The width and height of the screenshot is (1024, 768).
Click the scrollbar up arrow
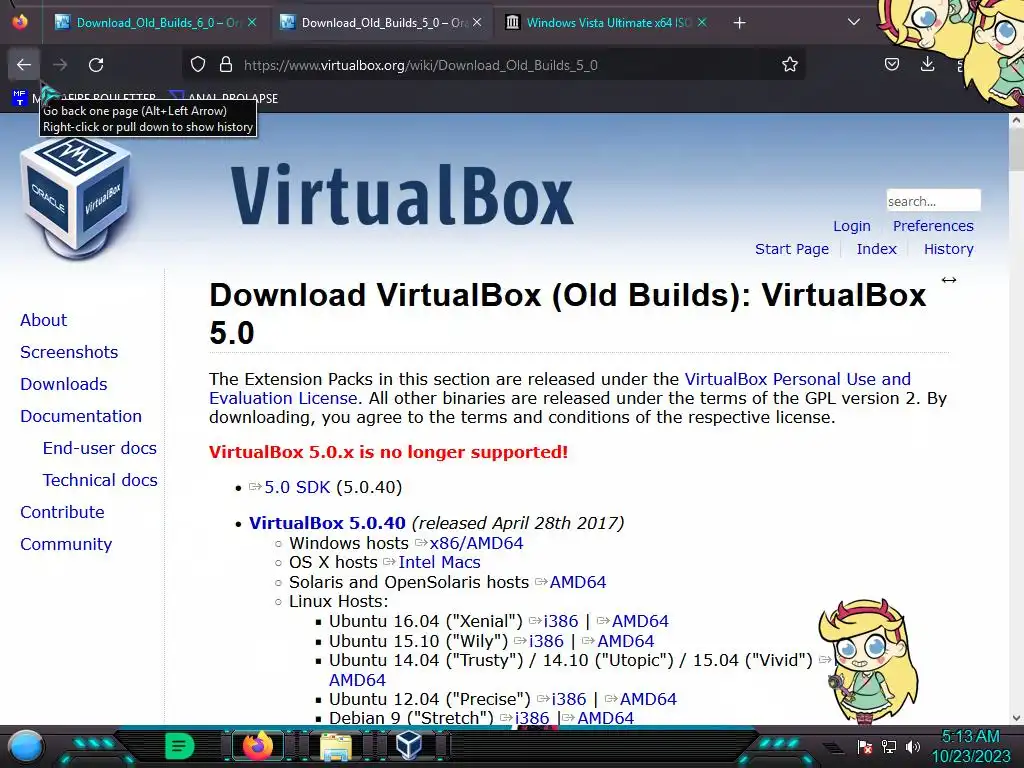point(1016,120)
